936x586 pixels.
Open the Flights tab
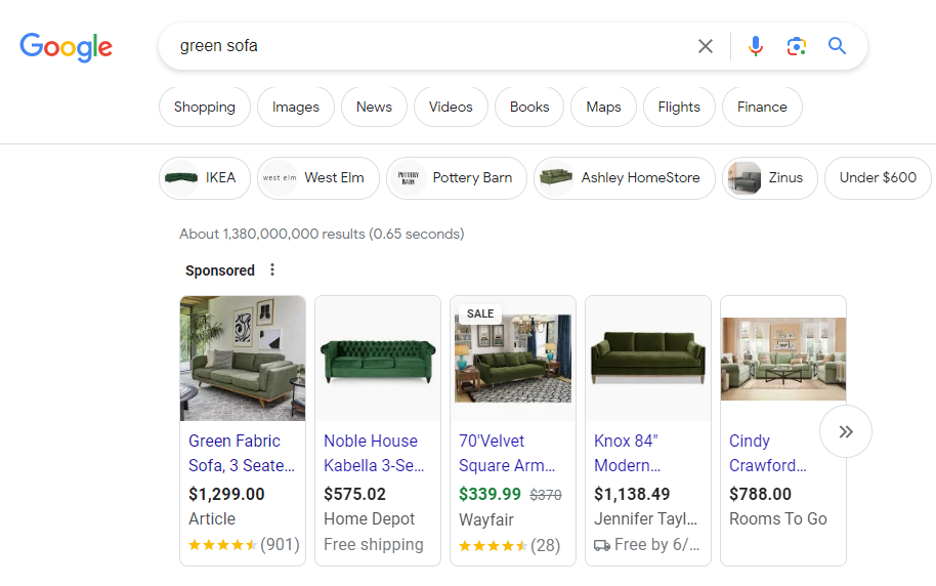coord(679,107)
